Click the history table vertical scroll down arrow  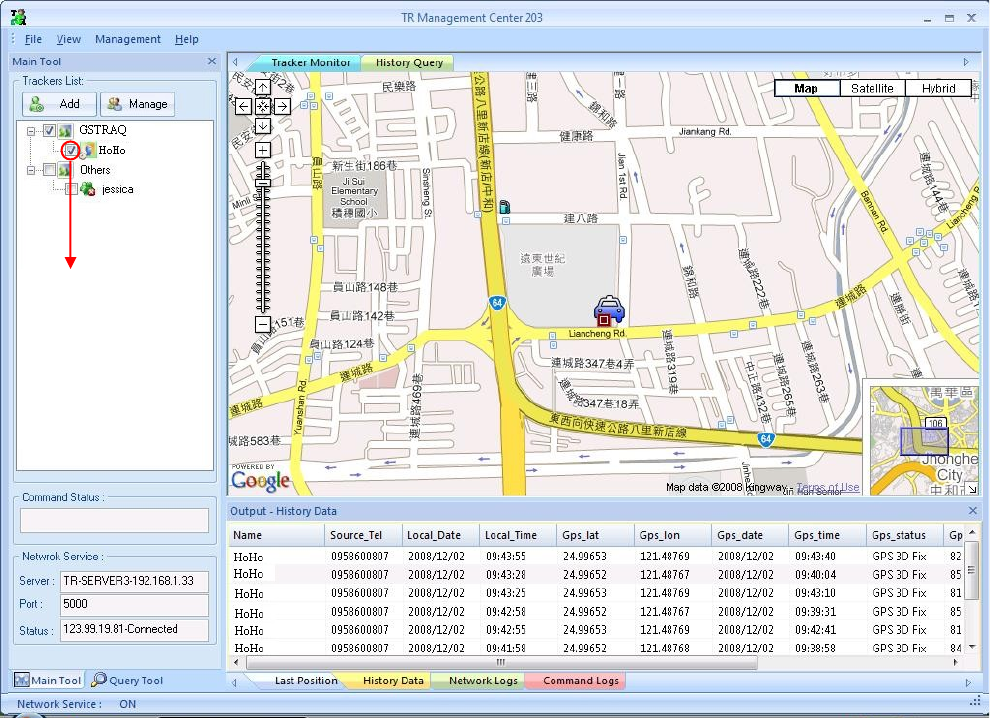pos(972,647)
